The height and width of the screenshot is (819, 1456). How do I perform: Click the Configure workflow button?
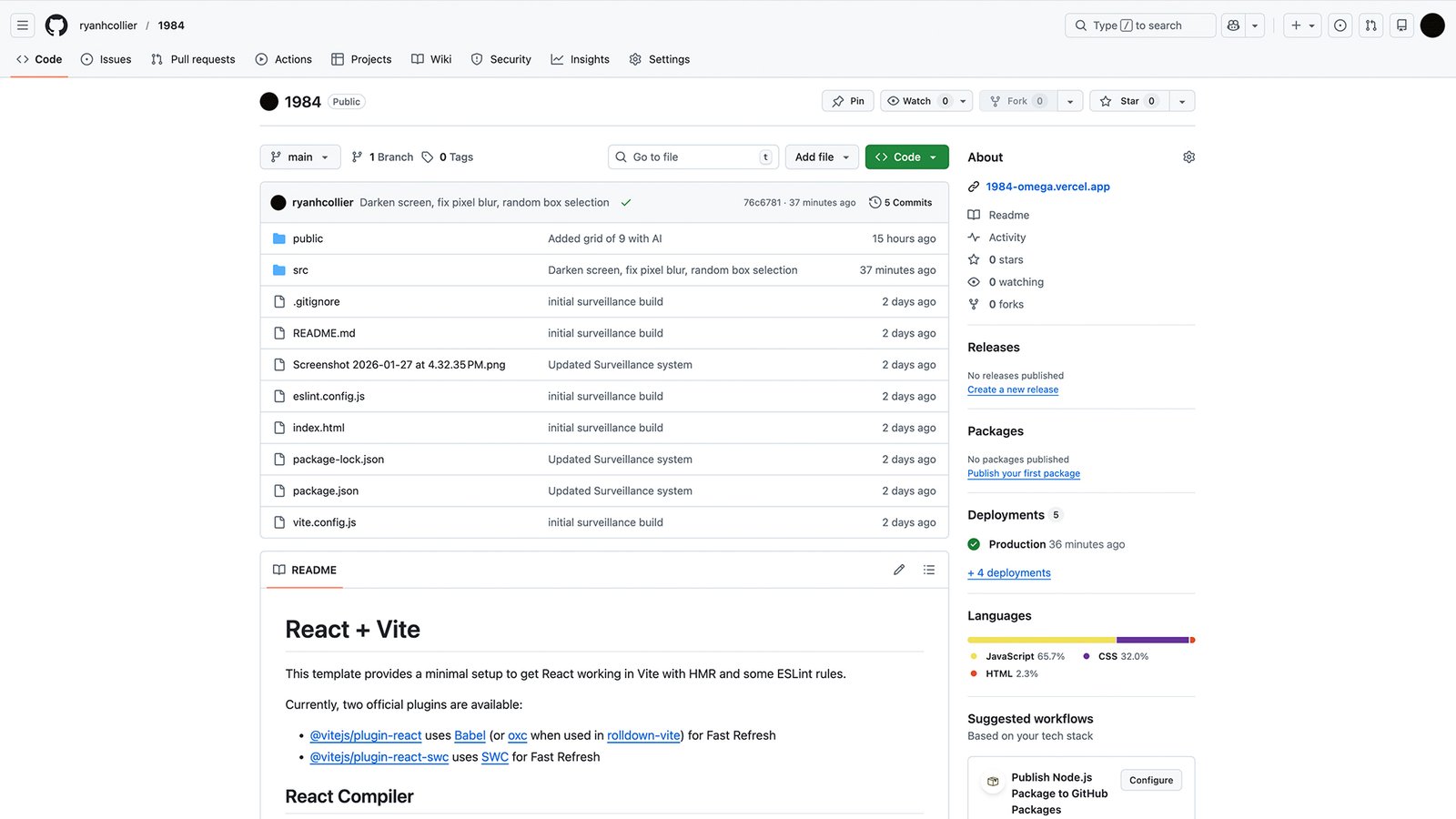tap(1150, 780)
